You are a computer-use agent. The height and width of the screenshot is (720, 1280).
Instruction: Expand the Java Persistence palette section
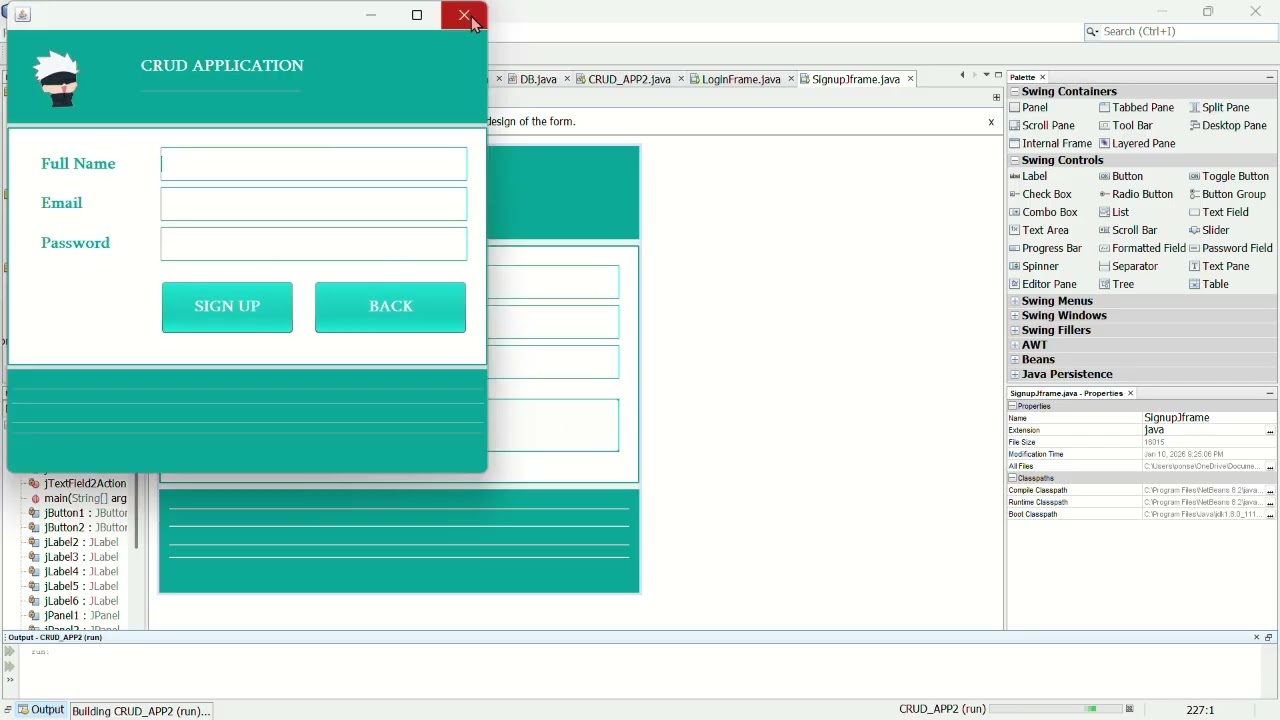[x=1015, y=375]
